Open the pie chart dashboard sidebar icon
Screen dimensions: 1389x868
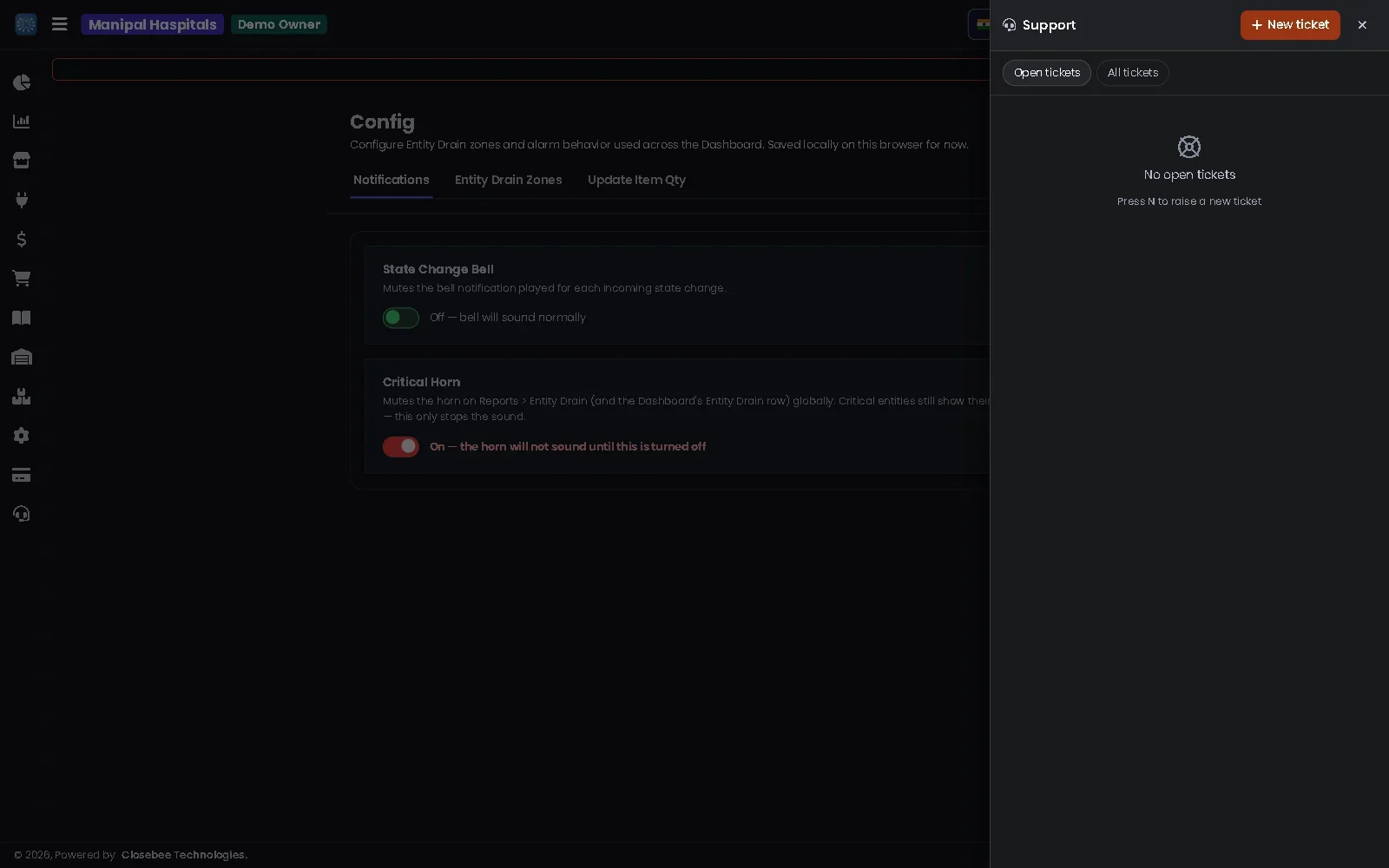click(22, 82)
